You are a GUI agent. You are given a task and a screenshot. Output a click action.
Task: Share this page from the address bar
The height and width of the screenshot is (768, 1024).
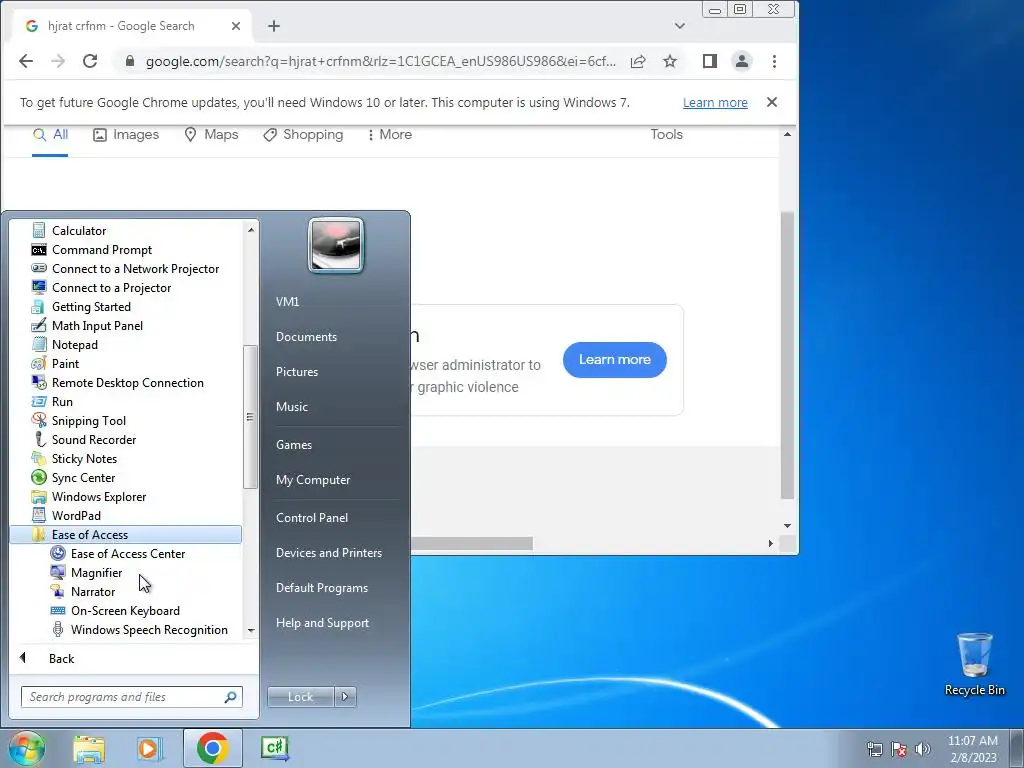pos(638,61)
